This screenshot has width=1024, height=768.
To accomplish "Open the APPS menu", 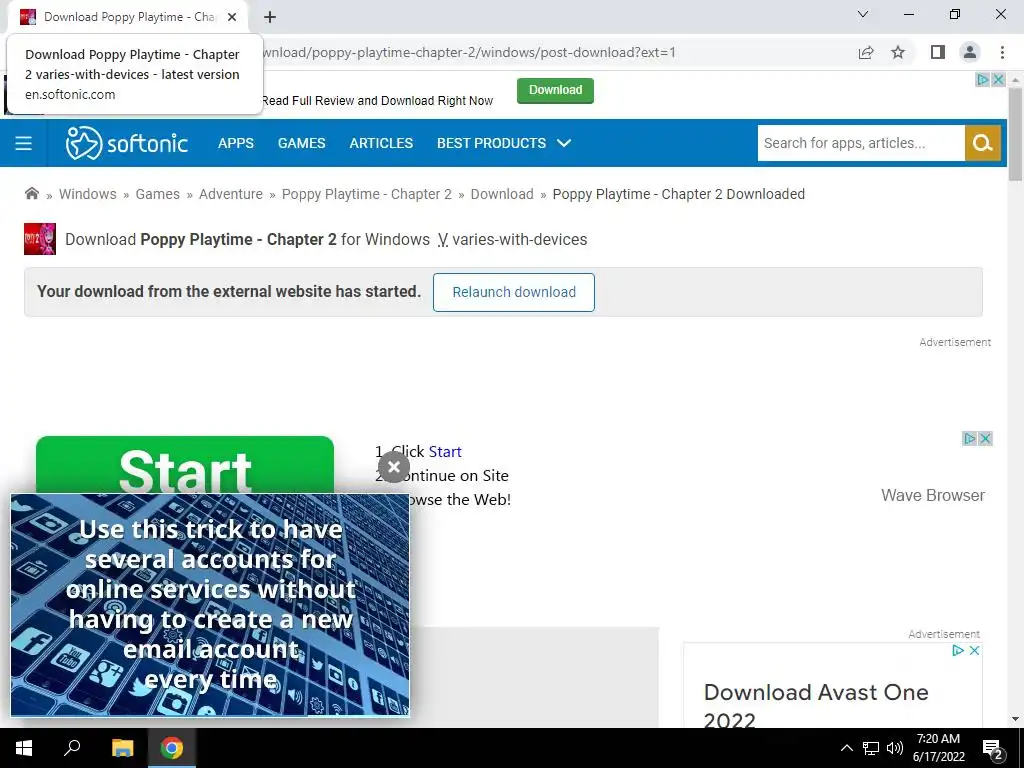I will coord(236,143).
